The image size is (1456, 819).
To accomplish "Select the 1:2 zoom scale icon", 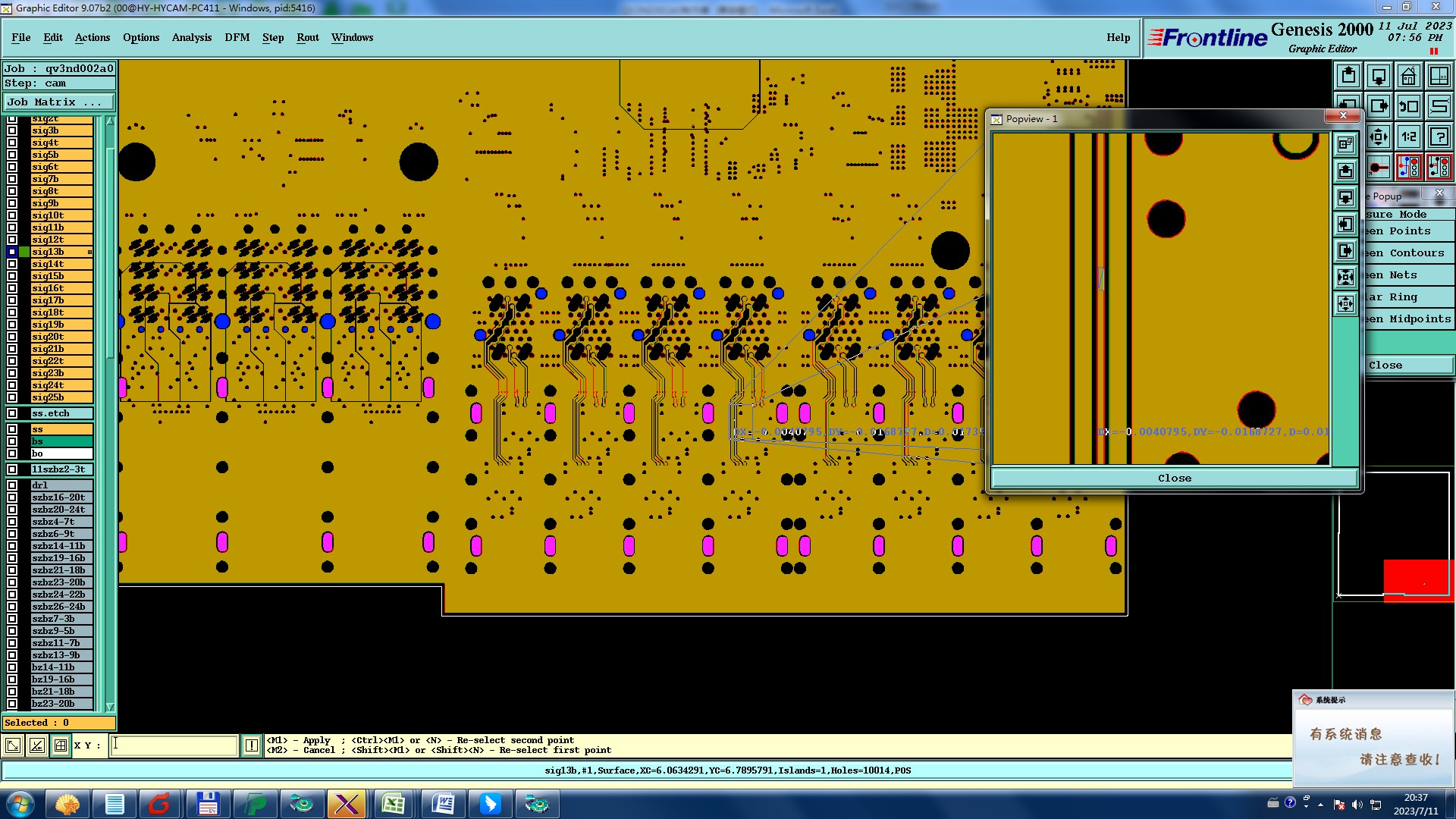I will point(1408,136).
